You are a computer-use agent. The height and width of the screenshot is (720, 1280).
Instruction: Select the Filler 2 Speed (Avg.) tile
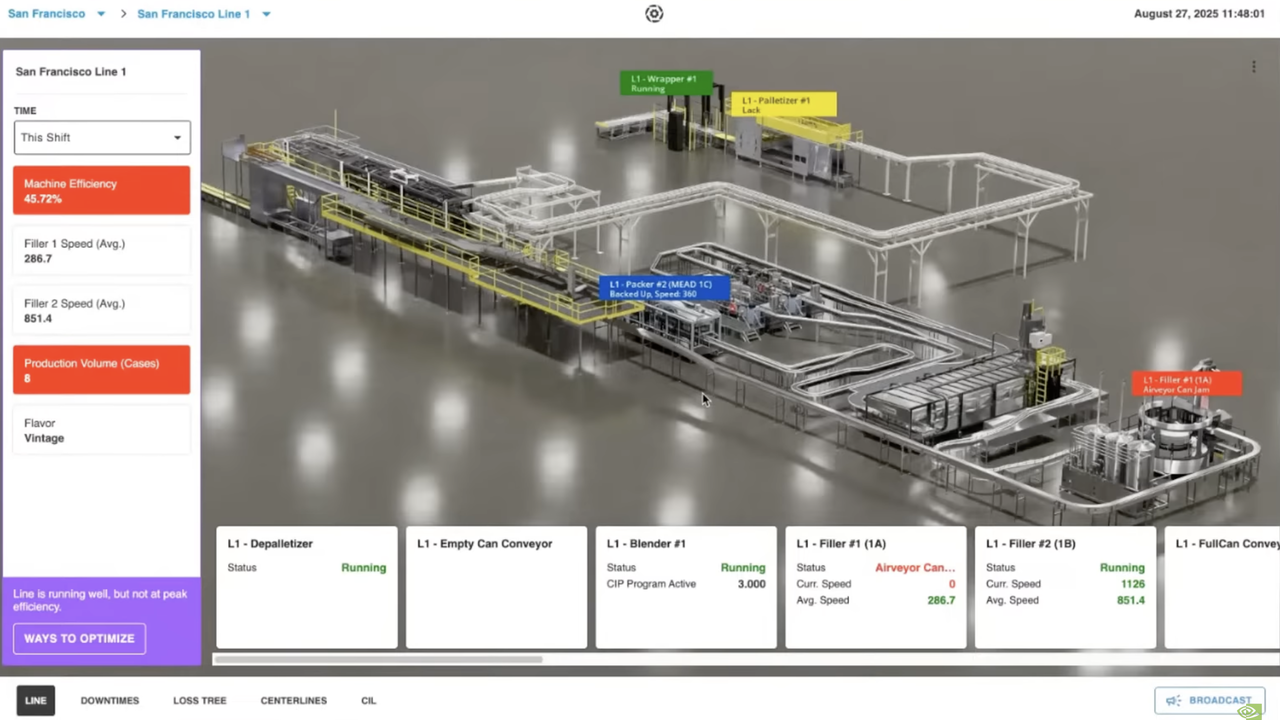click(x=102, y=310)
